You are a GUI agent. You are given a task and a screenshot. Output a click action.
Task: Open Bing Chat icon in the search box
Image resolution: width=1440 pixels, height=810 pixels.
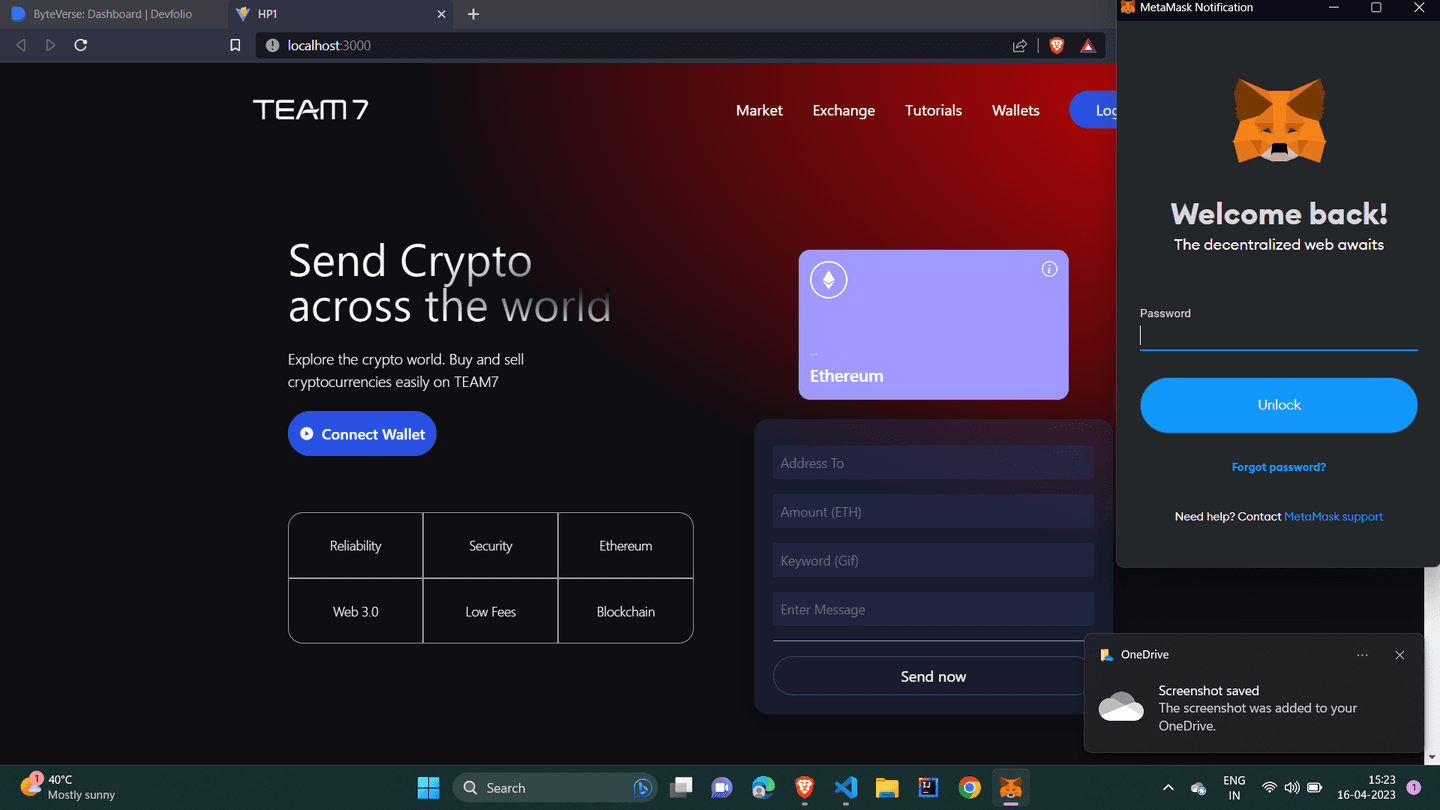(642, 788)
